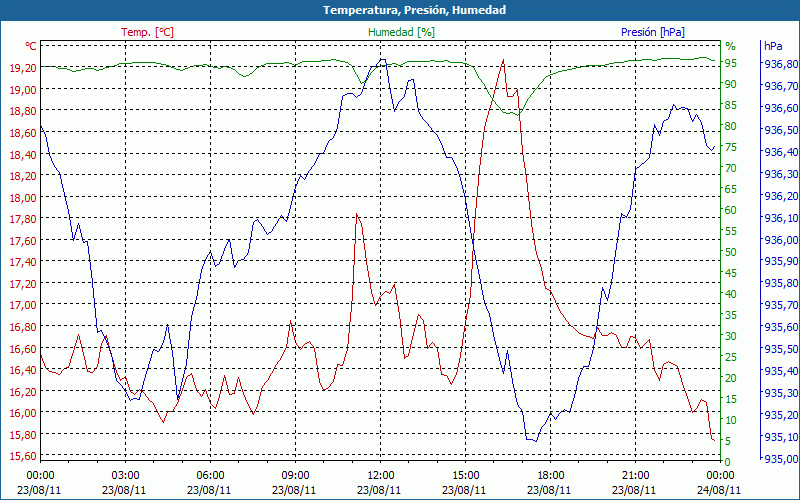
Task: Click the "936,20" pressure axis value
Action: coord(779,196)
